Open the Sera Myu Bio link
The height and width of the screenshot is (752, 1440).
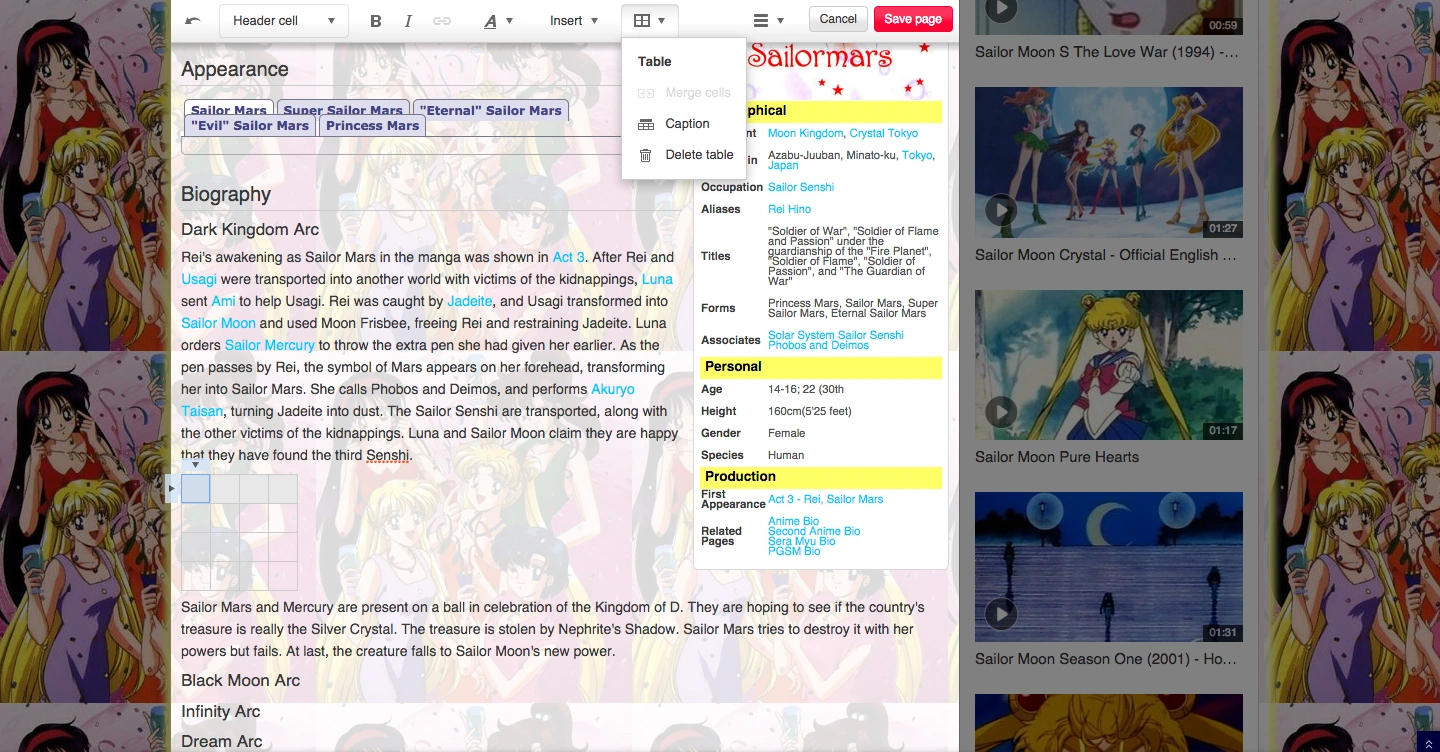pos(802,541)
